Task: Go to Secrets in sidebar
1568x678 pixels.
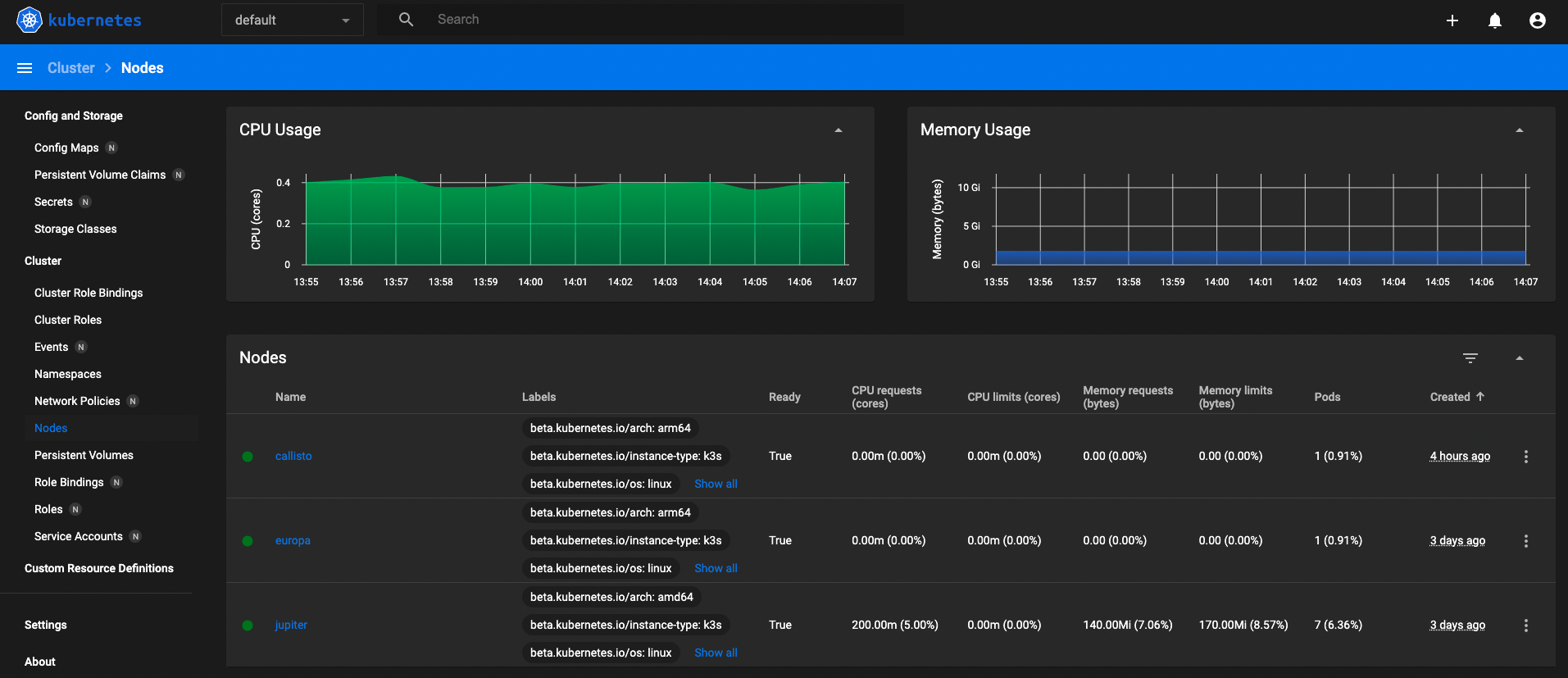Action: pyautogui.click(x=53, y=202)
